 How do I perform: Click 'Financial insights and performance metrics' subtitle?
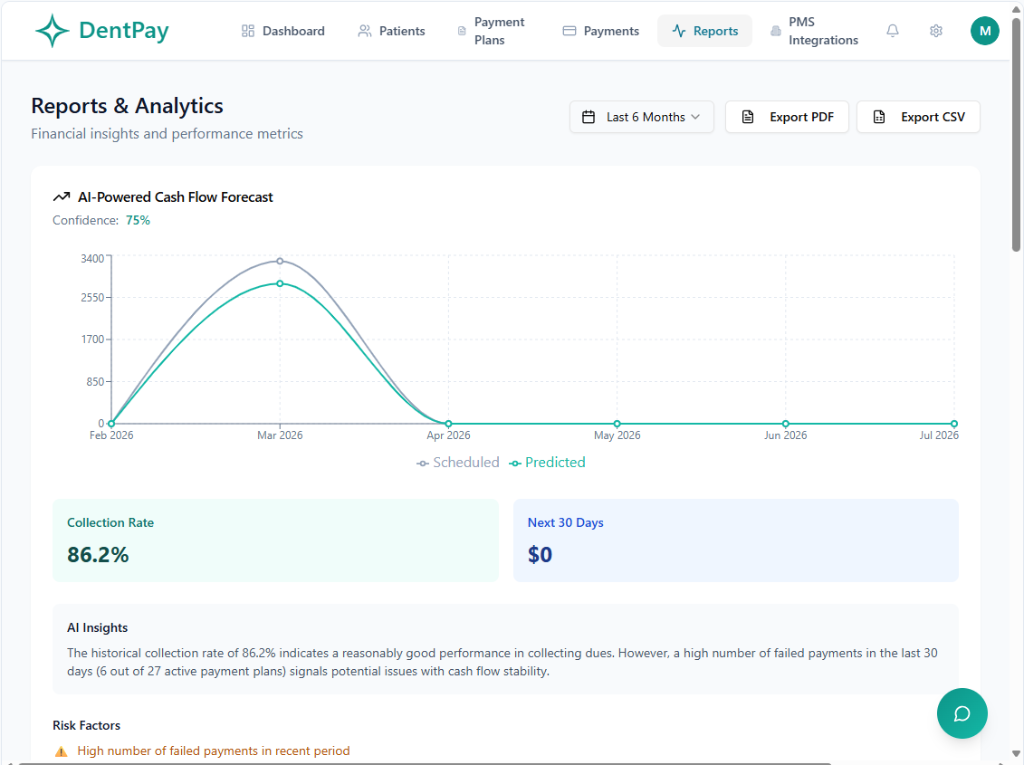coord(167,133)
